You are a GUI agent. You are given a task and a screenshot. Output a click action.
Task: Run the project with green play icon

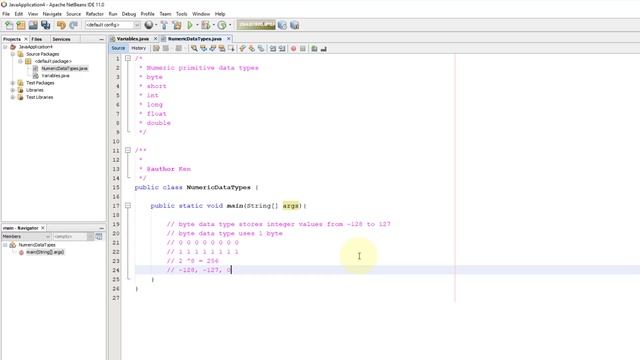click(x=190, y=25)
